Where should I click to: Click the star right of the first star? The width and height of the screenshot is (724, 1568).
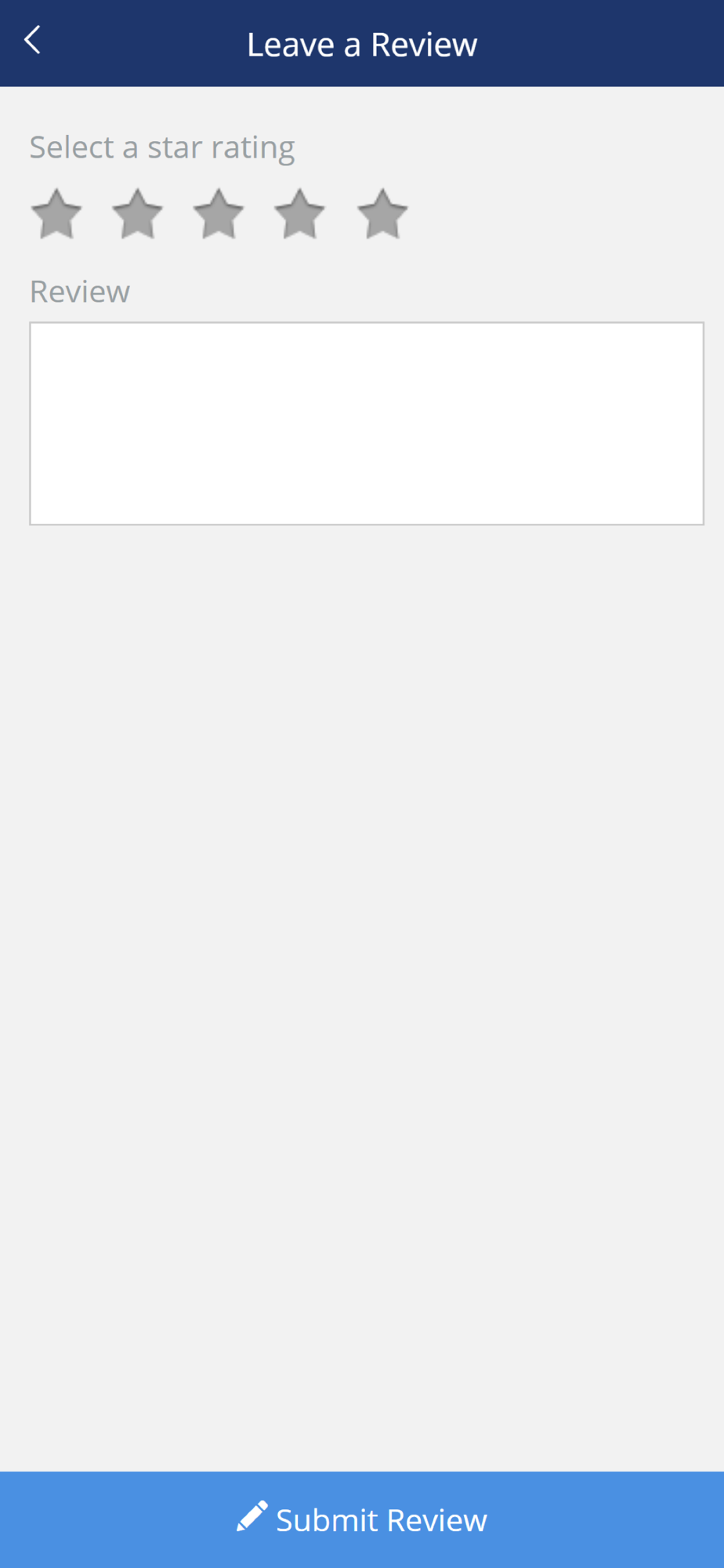pyautogui.click(x=137, y=213)
